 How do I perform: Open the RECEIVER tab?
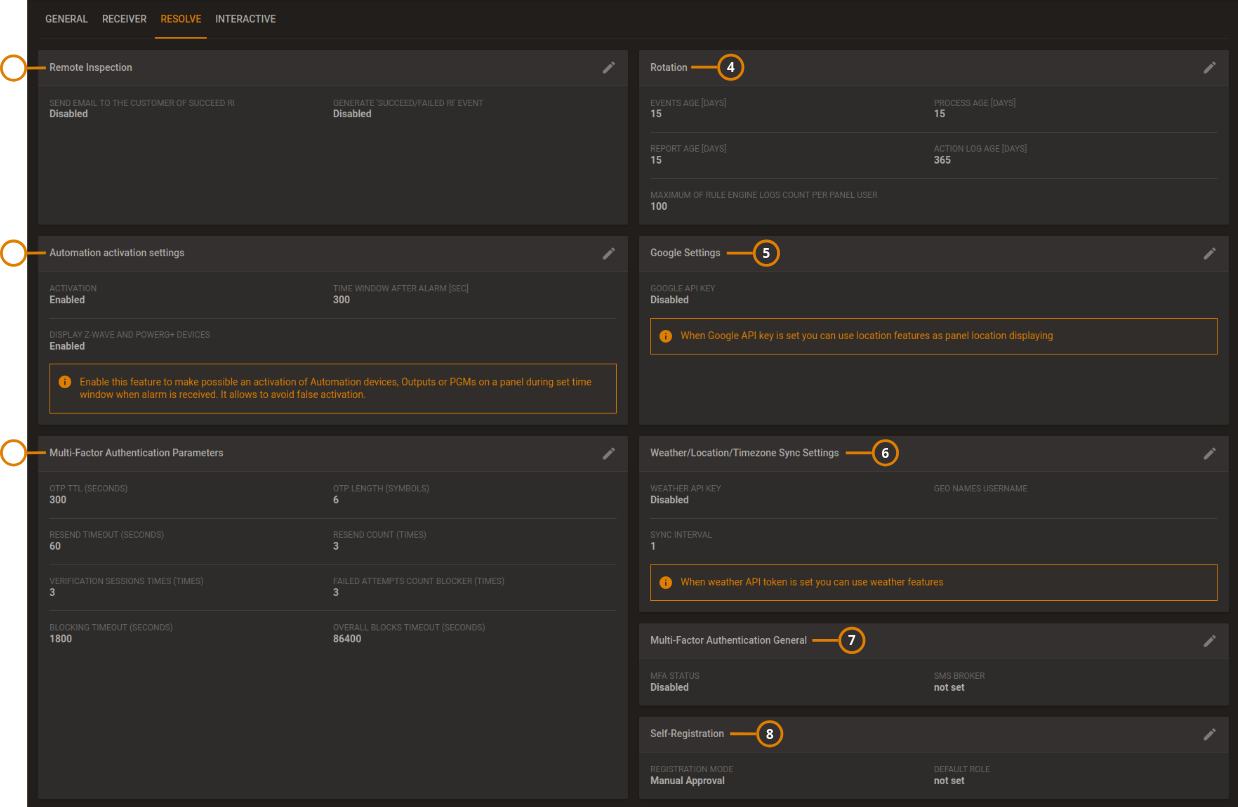(124, 18)
